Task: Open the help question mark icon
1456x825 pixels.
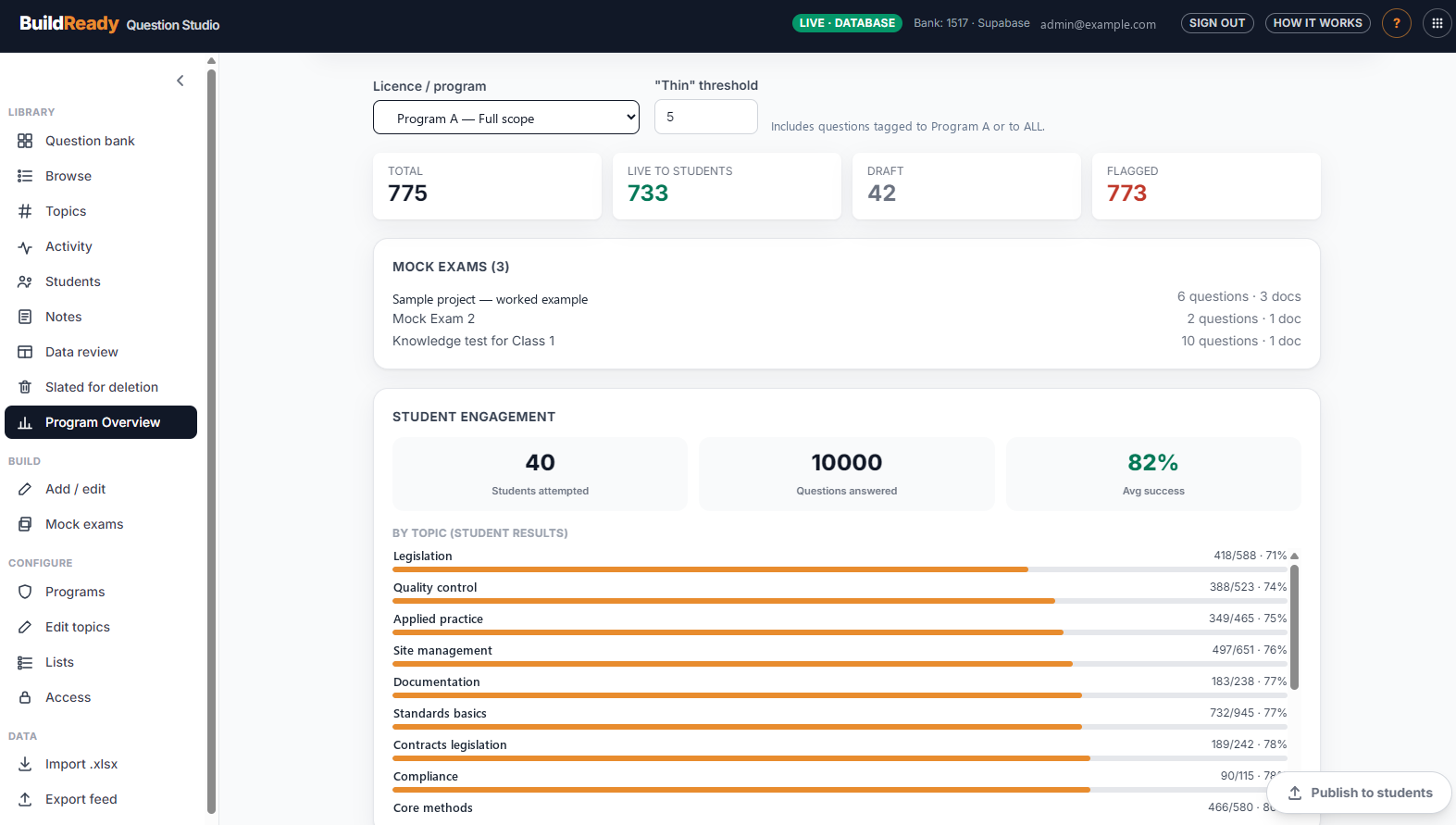Action: [x=1397, y=23]
